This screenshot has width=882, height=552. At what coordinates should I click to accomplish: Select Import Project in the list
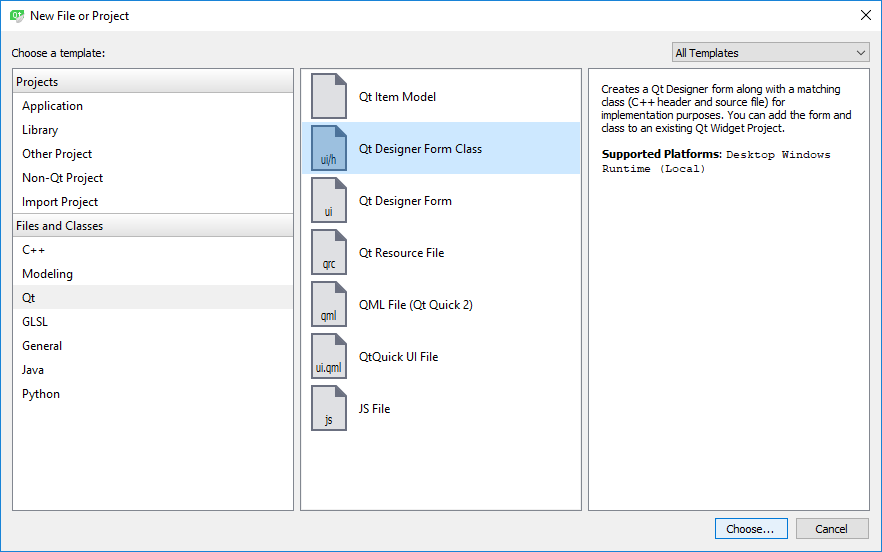tap(60, 202)
